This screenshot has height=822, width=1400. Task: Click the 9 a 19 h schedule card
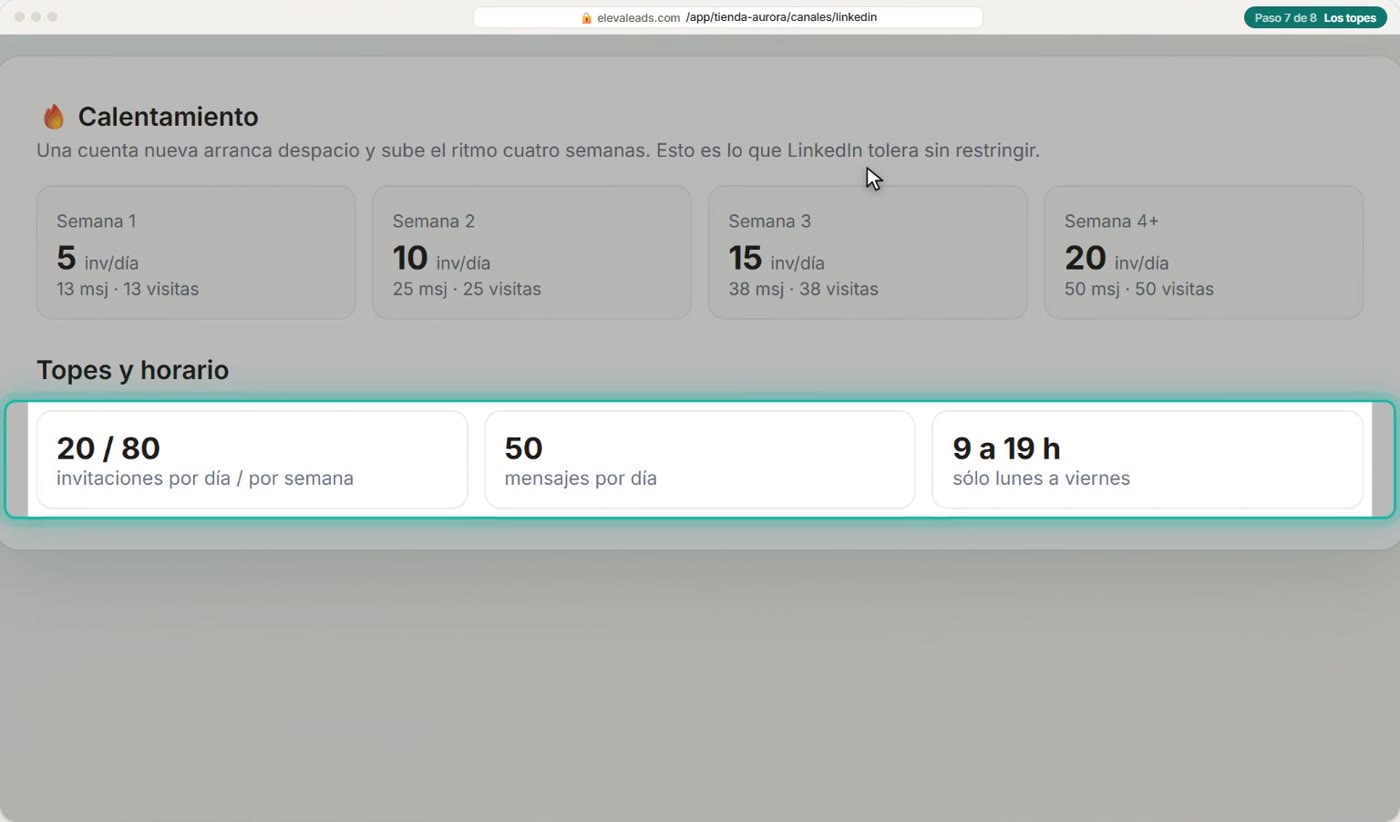pyautogui.click(x=1148, y=460)
